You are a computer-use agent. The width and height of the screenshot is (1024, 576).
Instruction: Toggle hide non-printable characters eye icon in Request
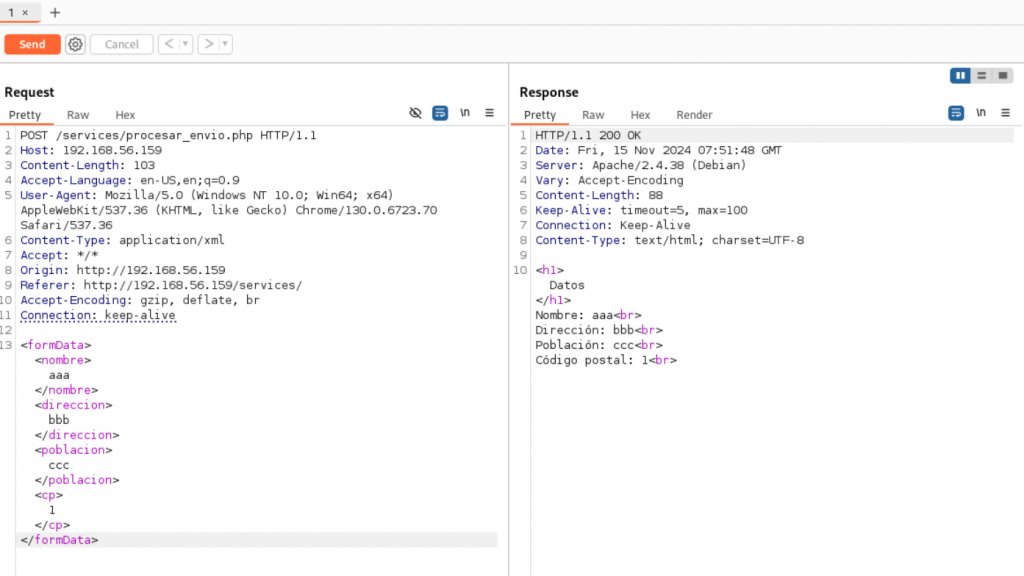pyautogui.click(x=415, y=113)
